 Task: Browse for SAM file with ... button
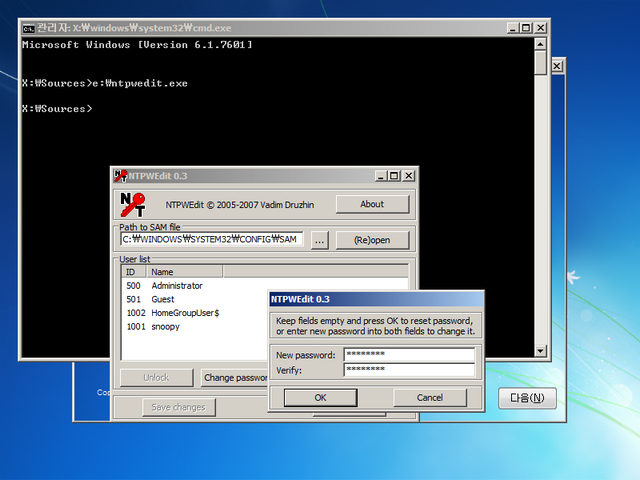320,240
